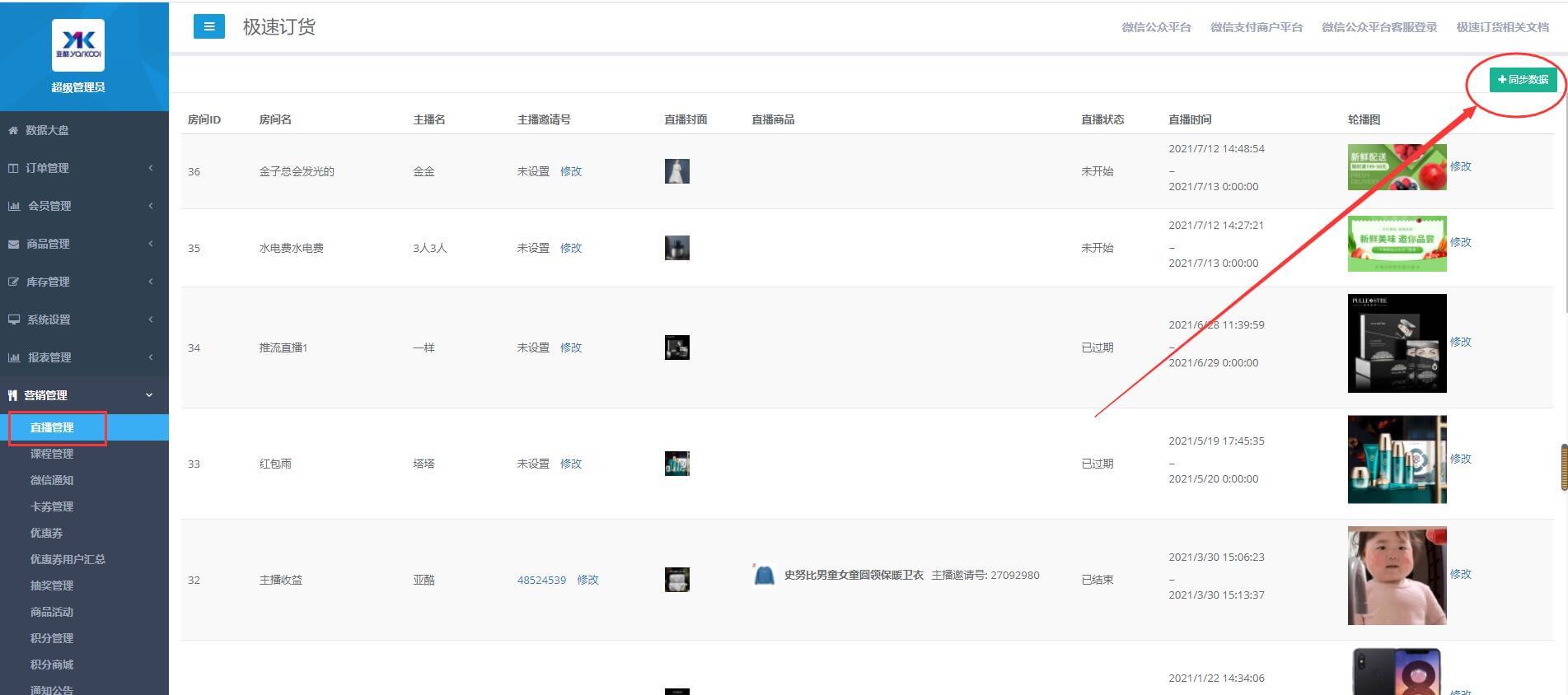1568x695 pixels.
Task: Modify the carousel image for room 35
Action: click(x=1461, y=242)
